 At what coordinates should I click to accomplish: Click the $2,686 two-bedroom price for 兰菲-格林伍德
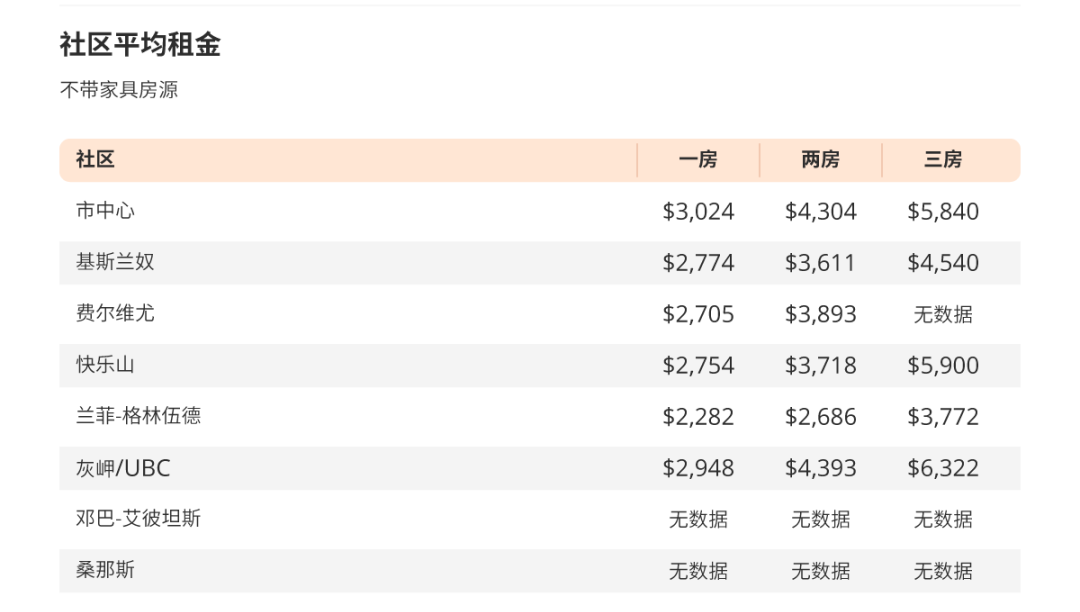click(x=820, y=416)
